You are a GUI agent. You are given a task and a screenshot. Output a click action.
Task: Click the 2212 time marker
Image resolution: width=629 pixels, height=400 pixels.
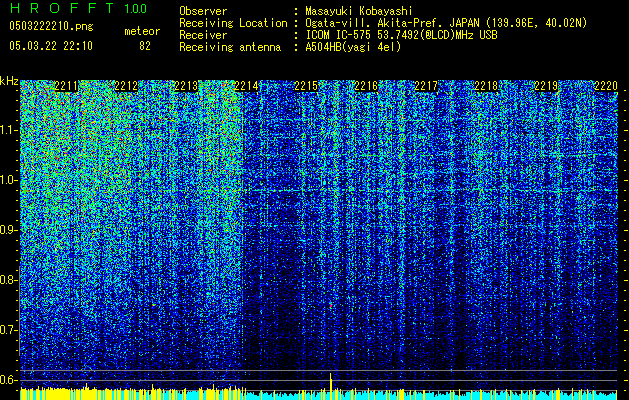pos(126,86)
